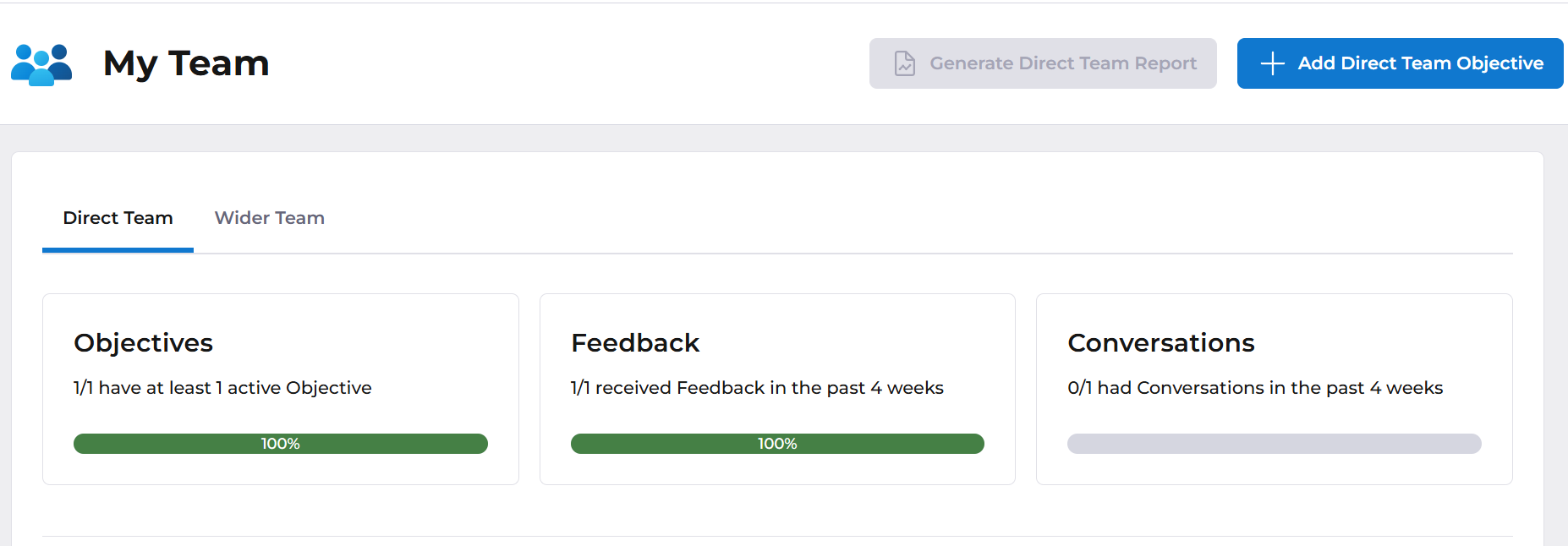The height and width of the screenshot is (546, 1568).
Task: Click the "0/1 had Conversations" summary text
Action: coord(1255,388)
